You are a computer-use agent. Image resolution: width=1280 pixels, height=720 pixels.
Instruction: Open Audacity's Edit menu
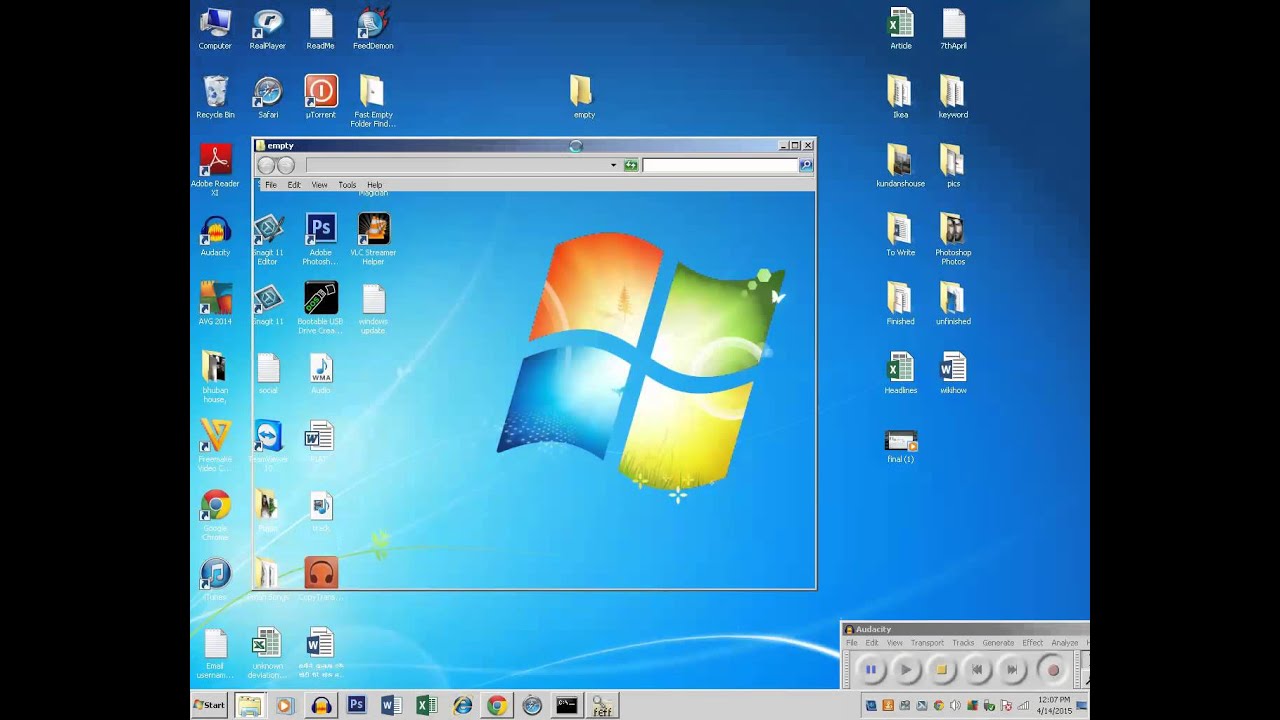point(872,643)
